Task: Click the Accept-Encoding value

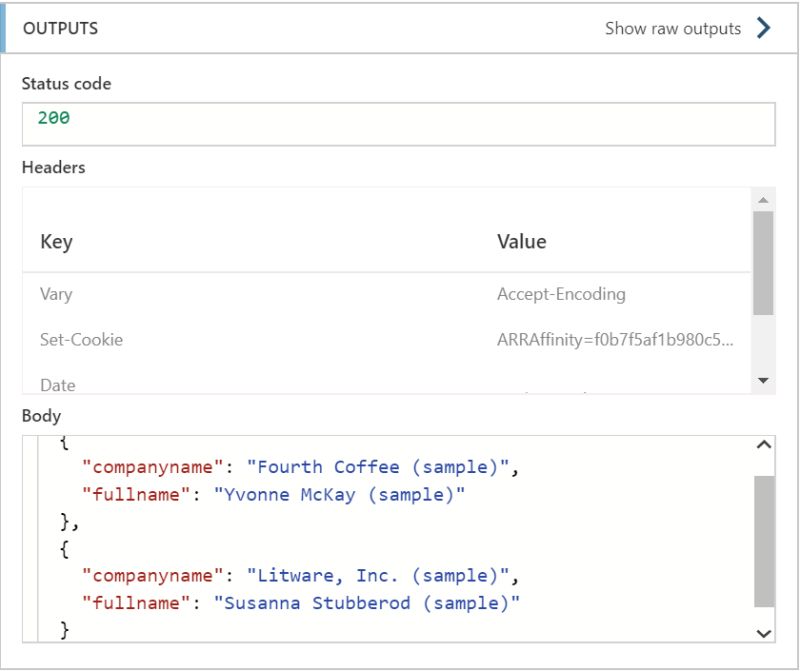Action: pos(562,294)
